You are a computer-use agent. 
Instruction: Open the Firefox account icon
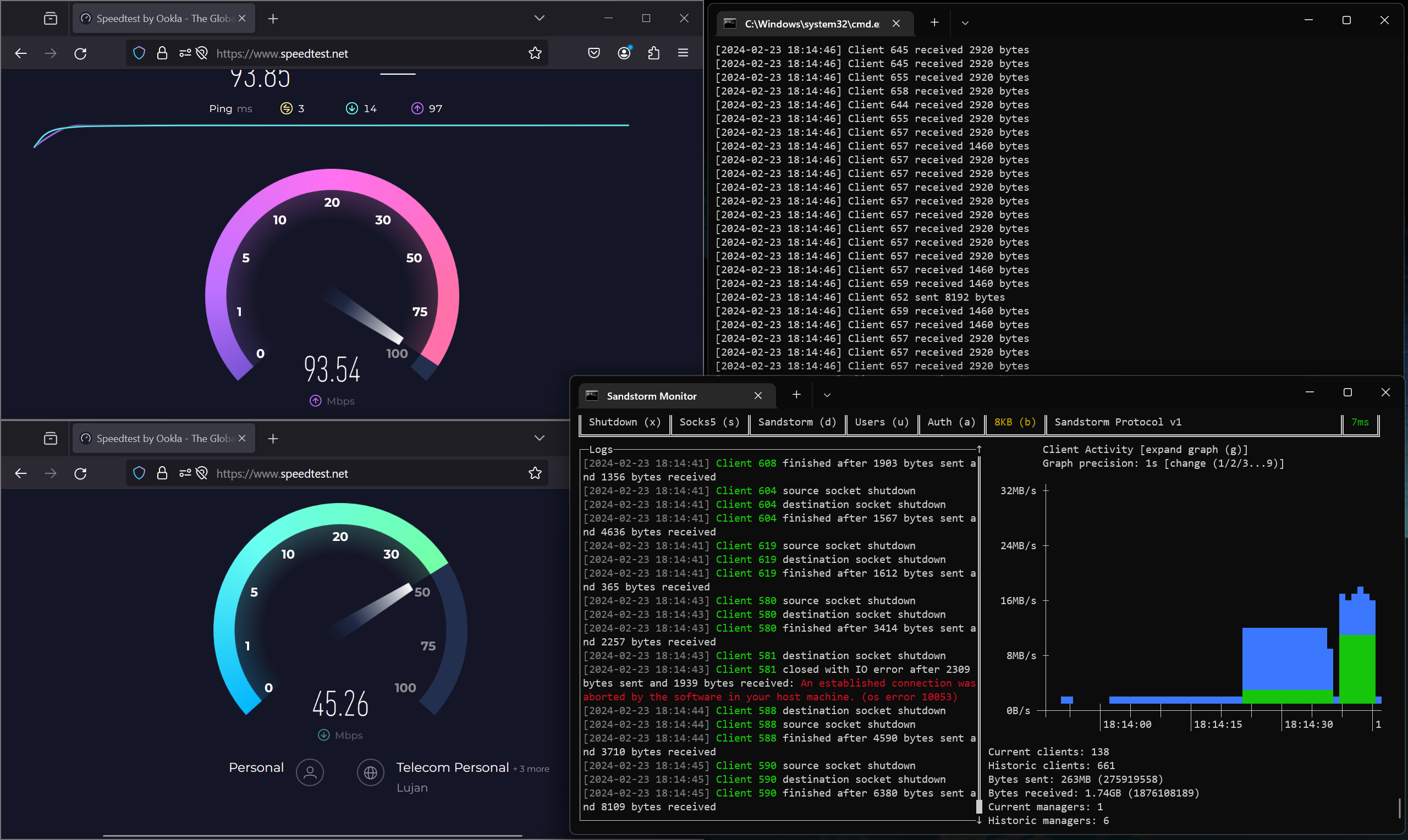[624, 53]
